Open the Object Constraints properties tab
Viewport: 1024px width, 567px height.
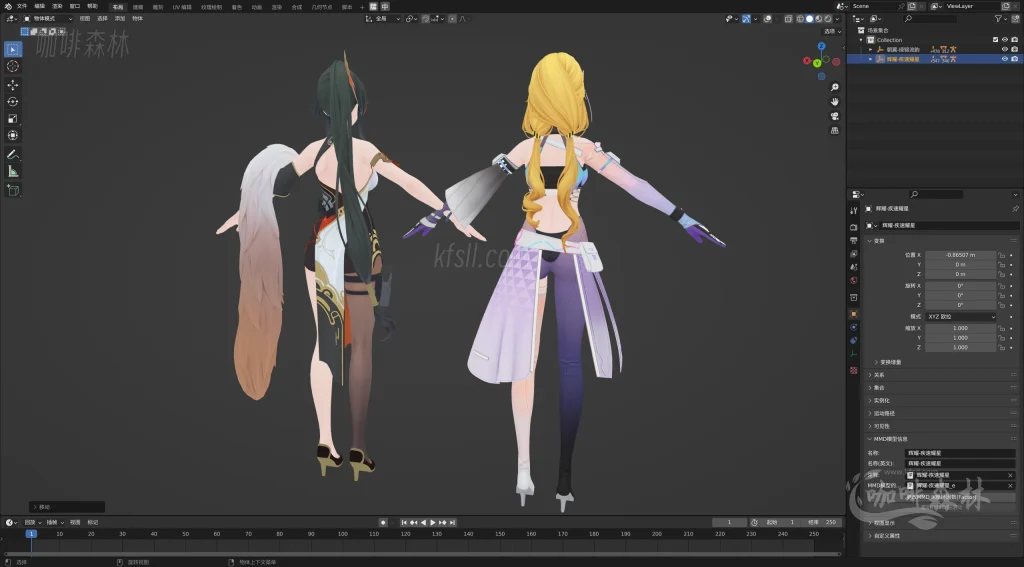(854, 340)
